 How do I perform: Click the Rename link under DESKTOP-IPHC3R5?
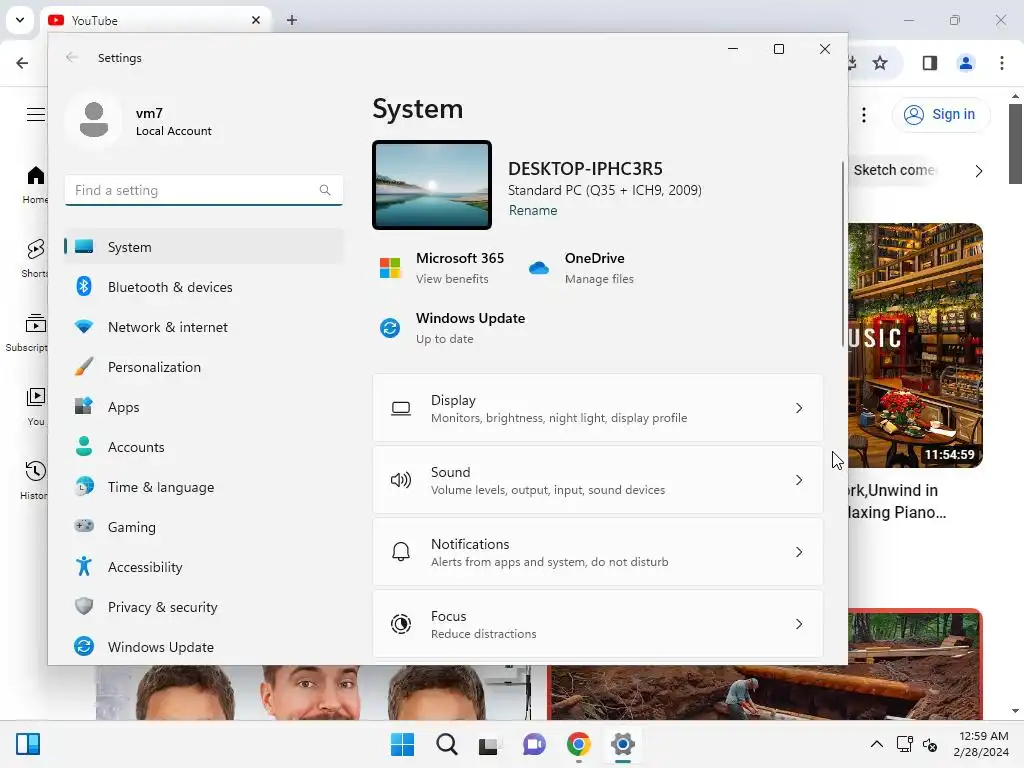(x=533, y=210)
